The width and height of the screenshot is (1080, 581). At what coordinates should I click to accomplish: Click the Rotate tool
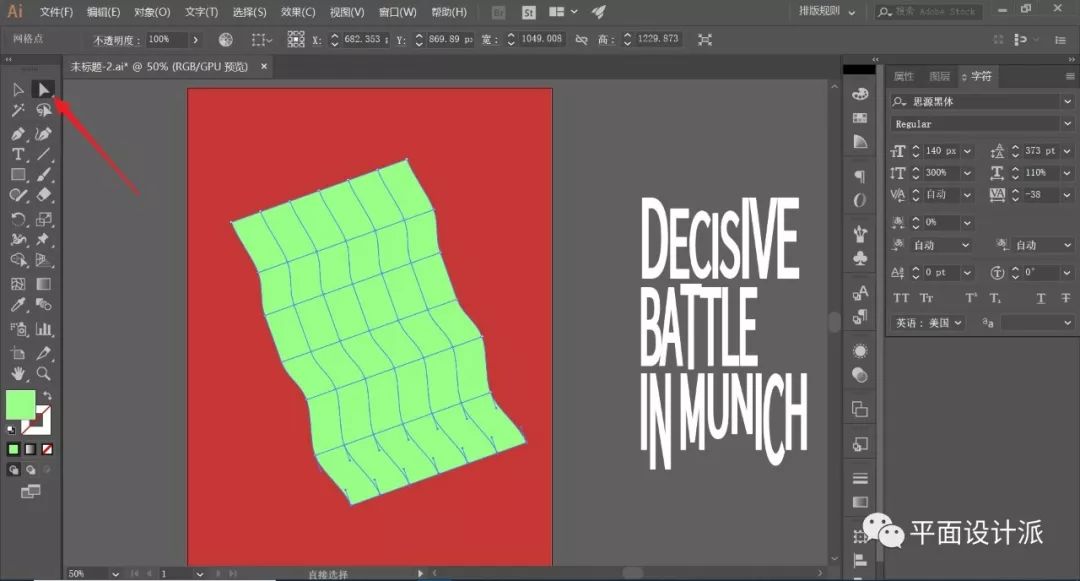coord(18,219)
